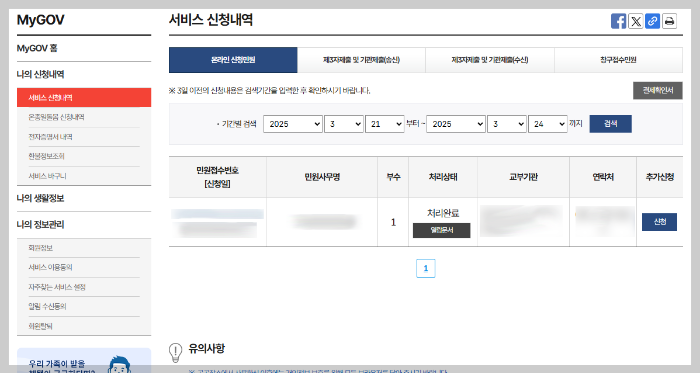Screen dimensions: 700x373
Task: Copy the page link with the link icon
Action: point(652,21)
